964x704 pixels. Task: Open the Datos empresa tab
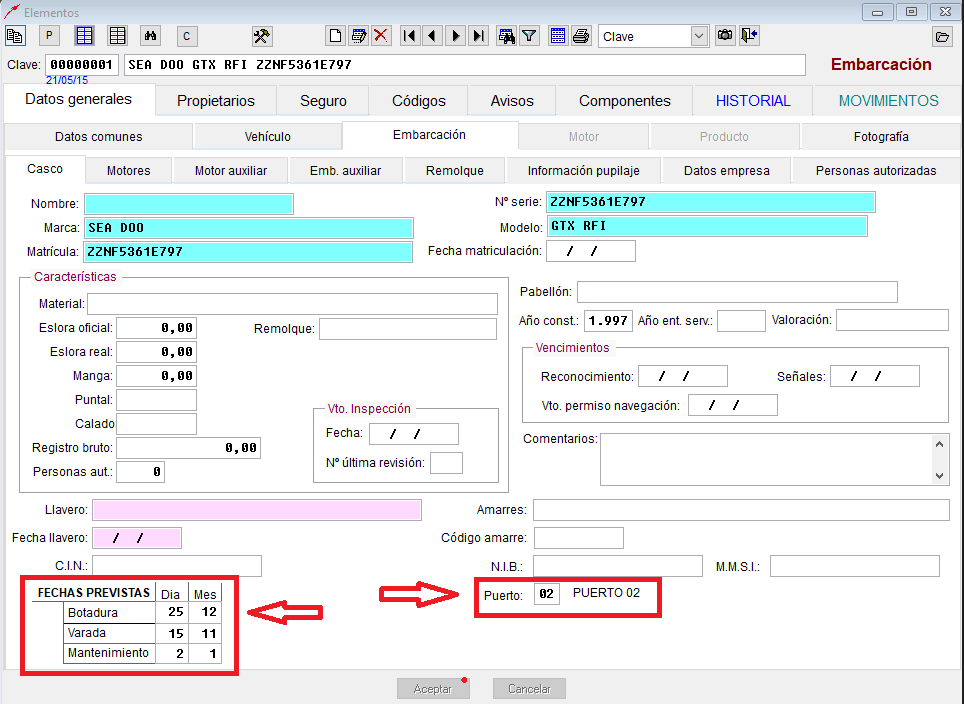click(x=727, y=170)
